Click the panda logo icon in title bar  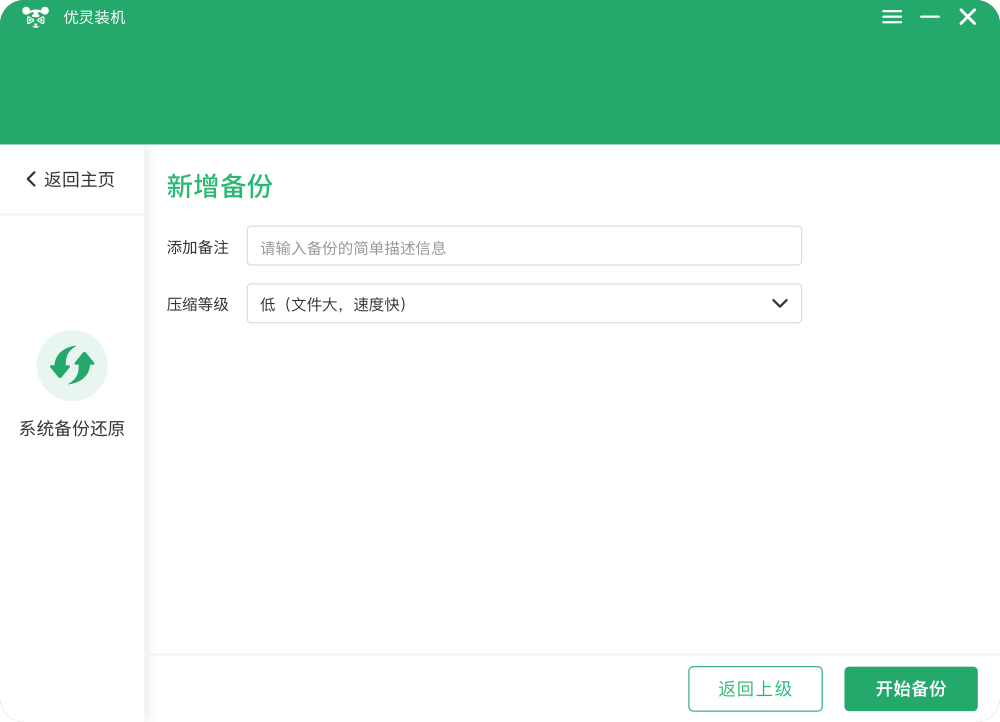(36, 17)
